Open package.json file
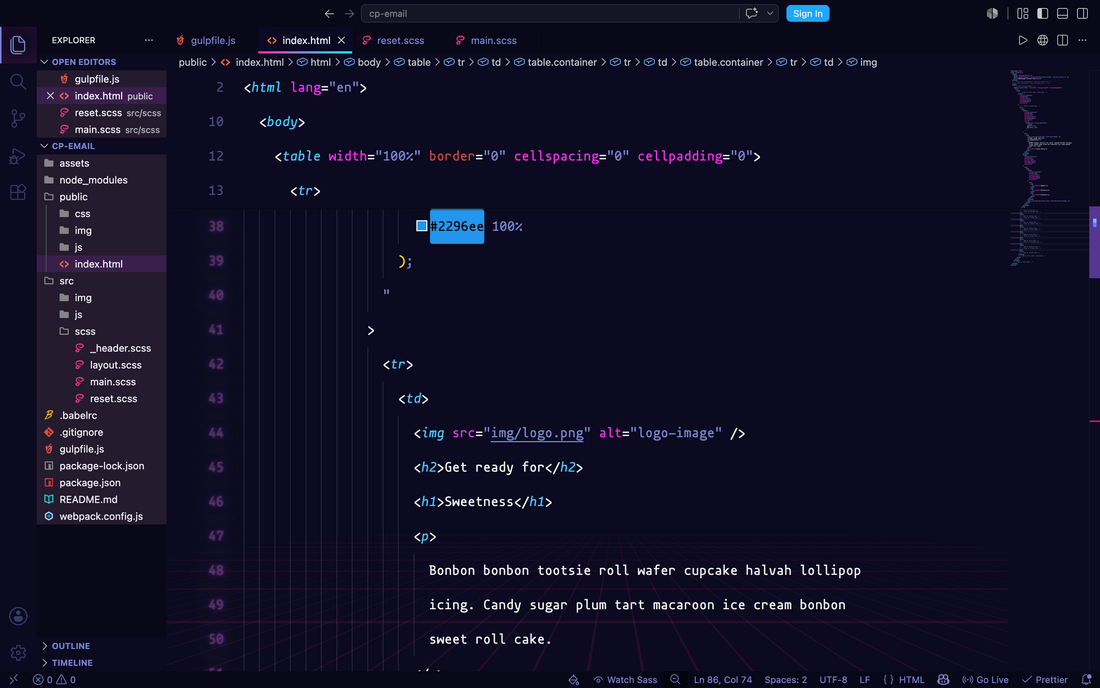Screen dimensions: 1100x688 coord(101,483)
